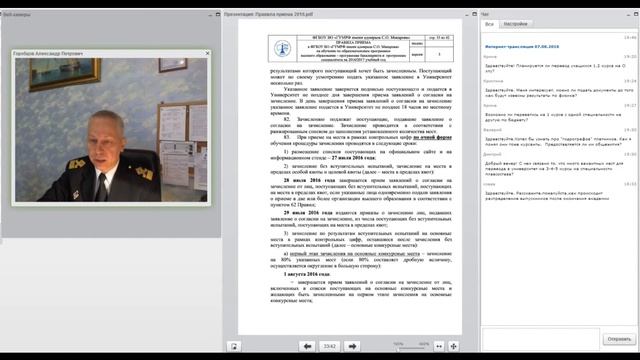The height and width of the screenshot is (360, 640).
Task: Minimize the webcam panel
Action: click(210, 14)
